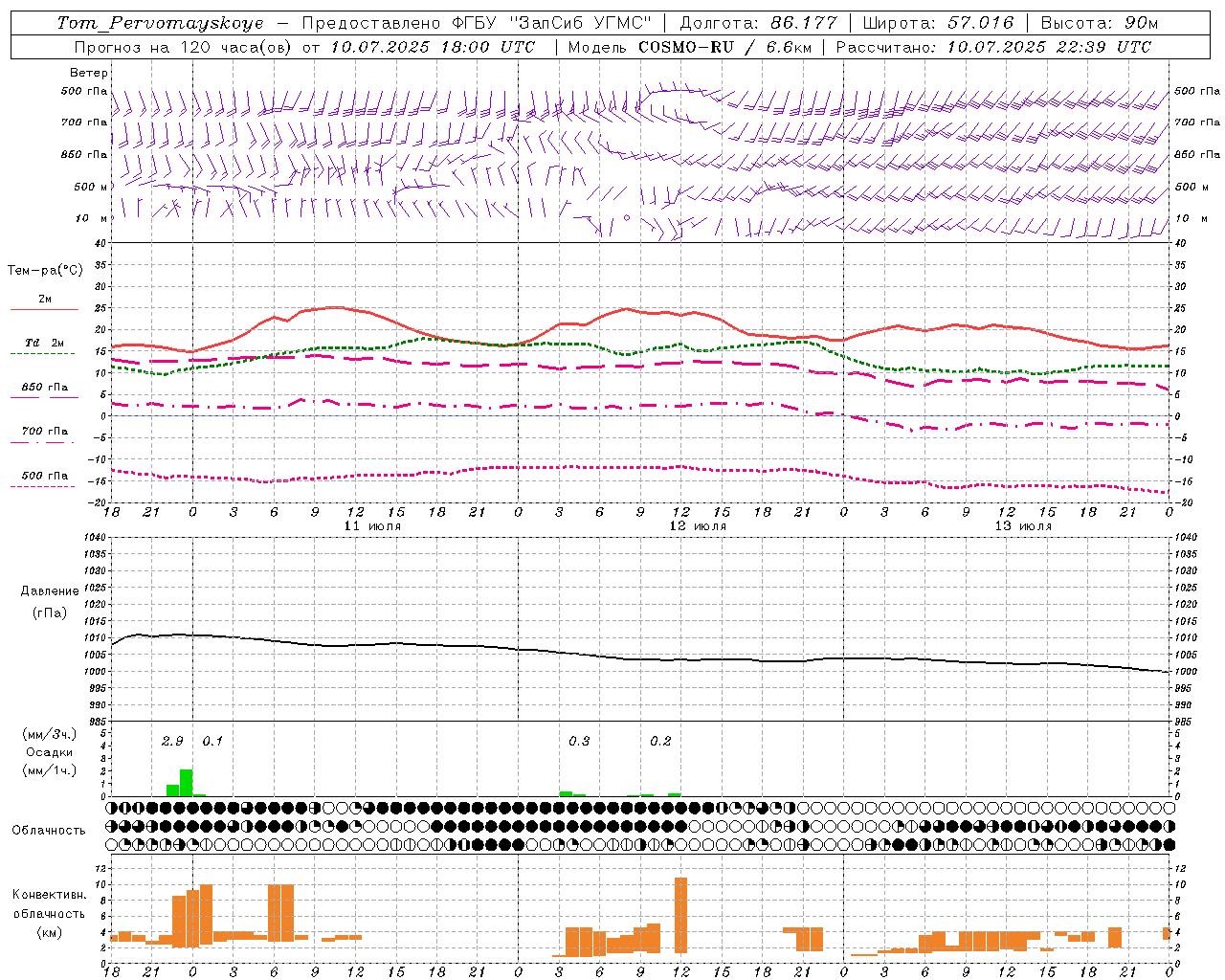Click the Осадки precipitation label
This screenshot has width=1225, height=980.
pos(49,752)
